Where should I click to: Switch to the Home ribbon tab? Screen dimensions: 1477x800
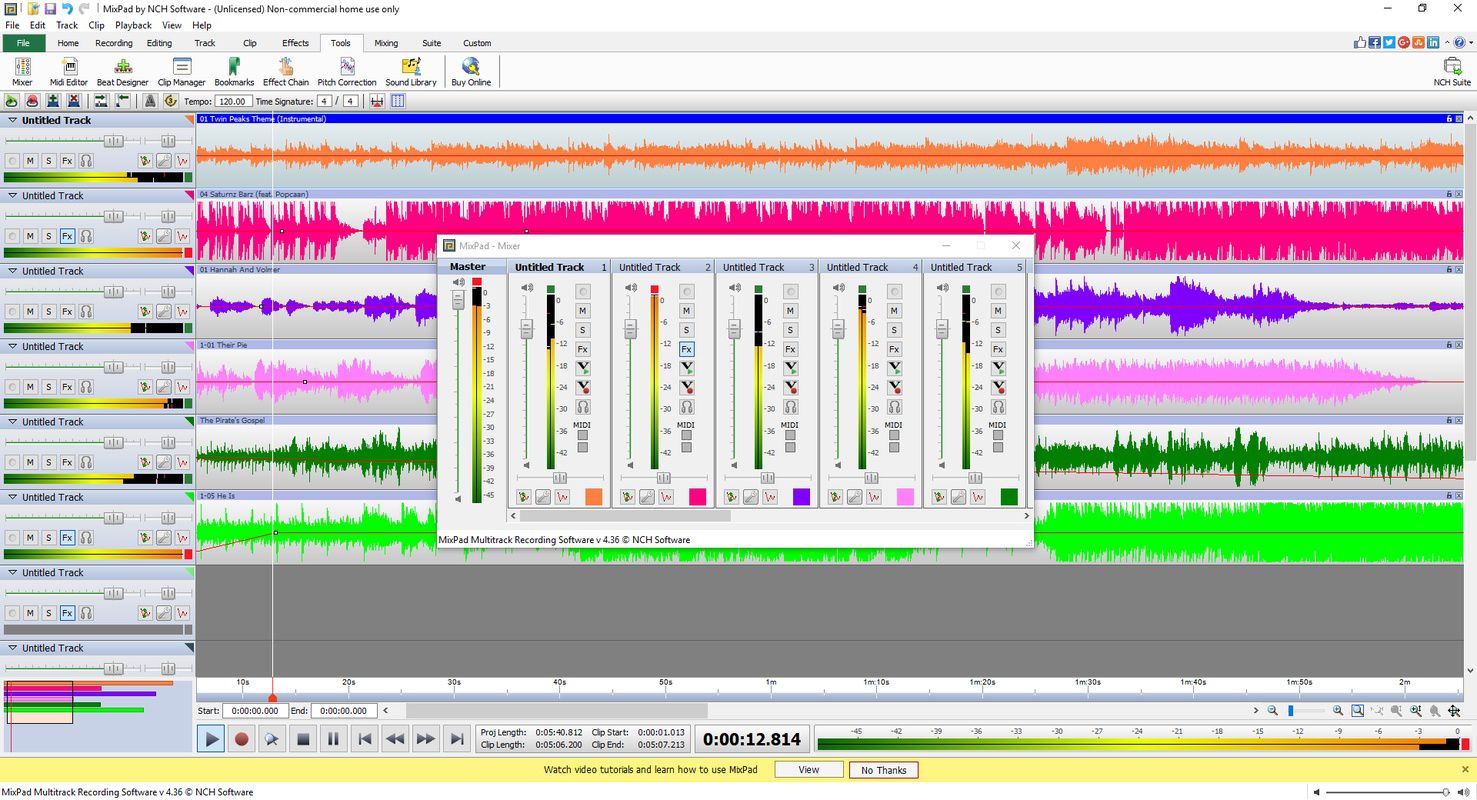tap(68, 43)
